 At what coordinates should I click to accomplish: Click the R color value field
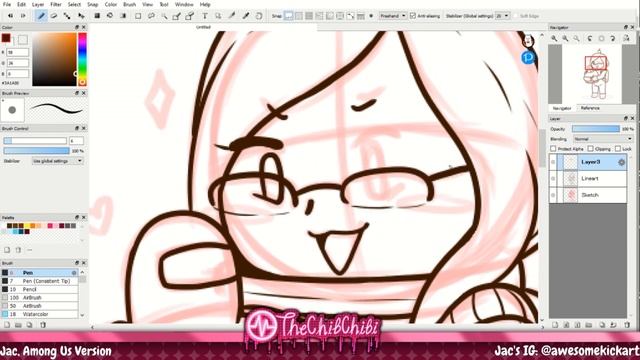tap(18, 53)
